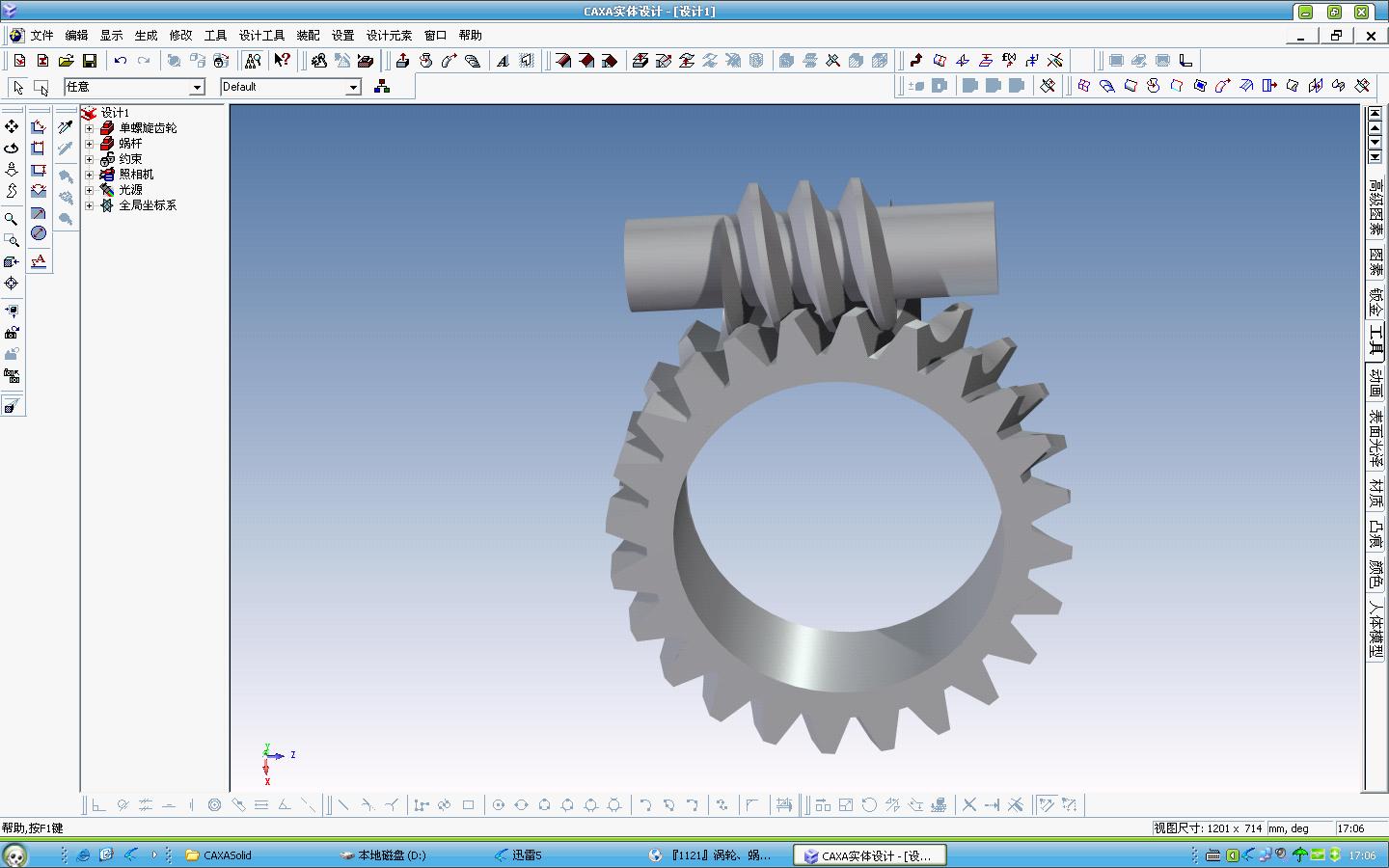The image size is (1389, 868).
Task: Click the italic 'A' text toolbar icon
Action: [503, 61]
